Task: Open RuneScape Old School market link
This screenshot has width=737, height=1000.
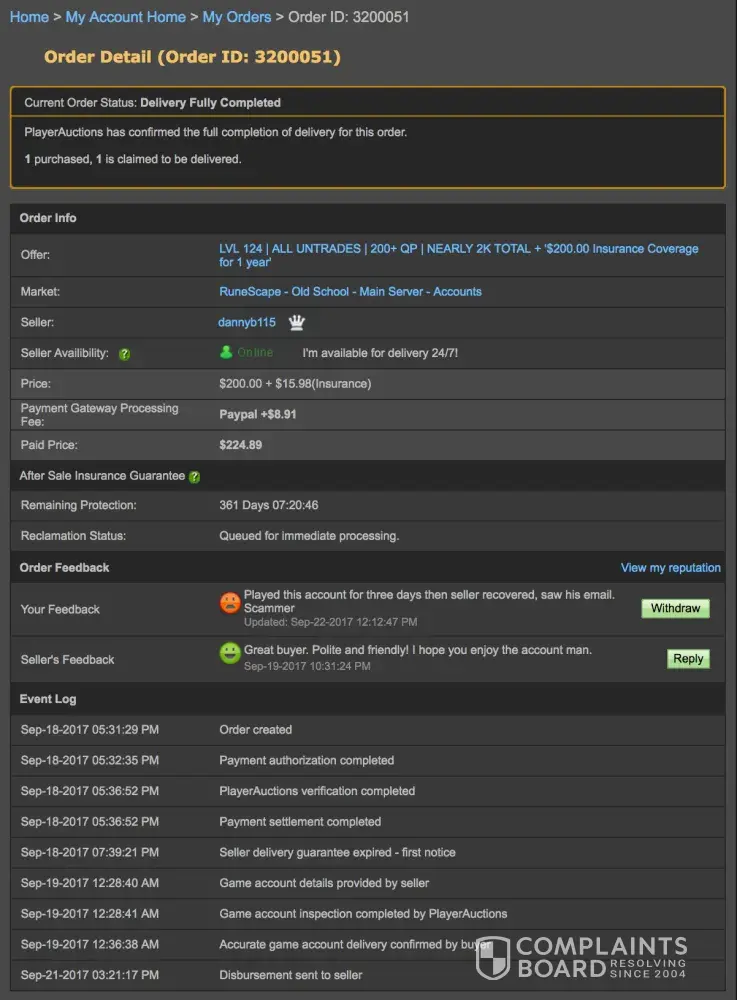Action: [x=350, y=292]
